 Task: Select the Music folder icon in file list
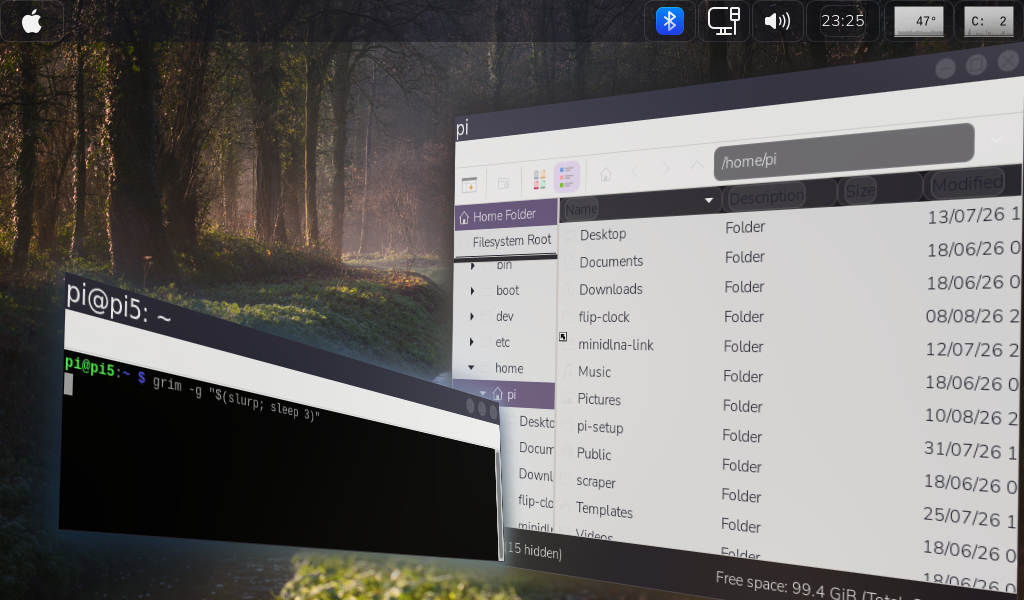568,371
